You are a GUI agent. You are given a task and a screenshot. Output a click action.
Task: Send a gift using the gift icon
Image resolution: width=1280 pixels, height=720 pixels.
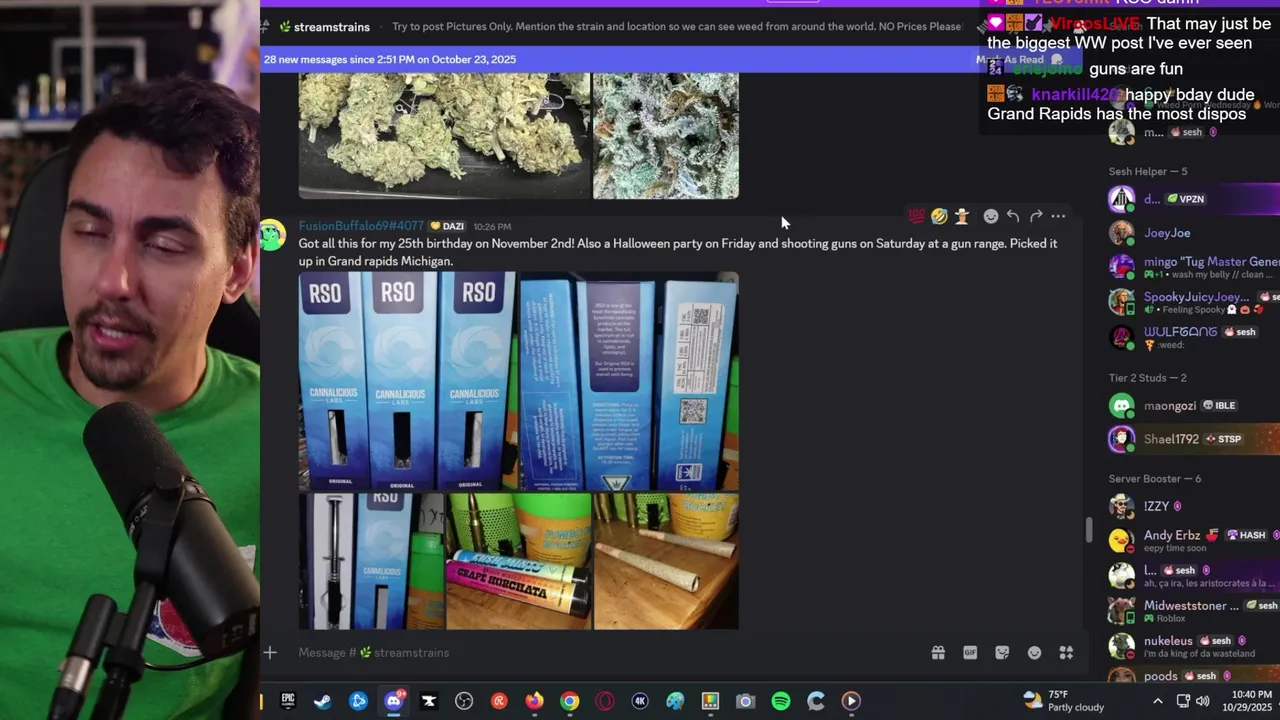(938, 653)
